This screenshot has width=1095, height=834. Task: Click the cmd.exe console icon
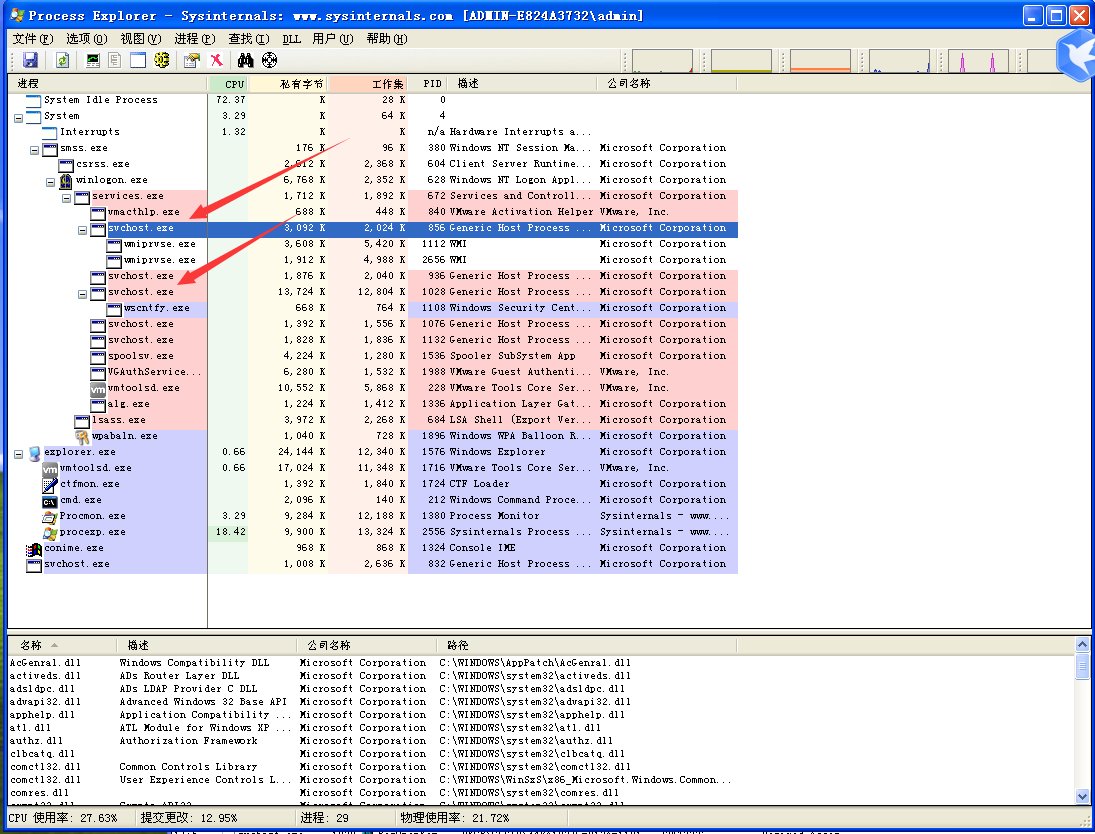[x=50, y=501]
